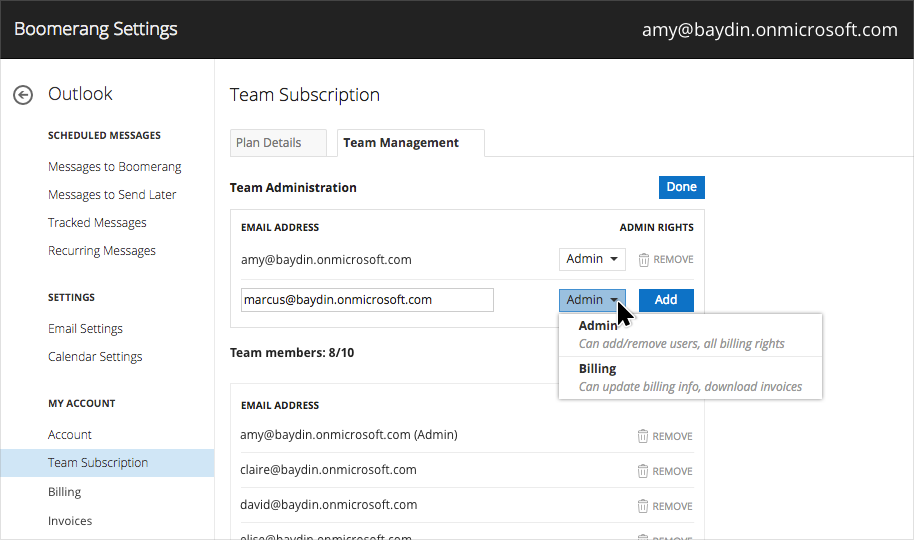Click trash icon for david's row

pos(642,506)
